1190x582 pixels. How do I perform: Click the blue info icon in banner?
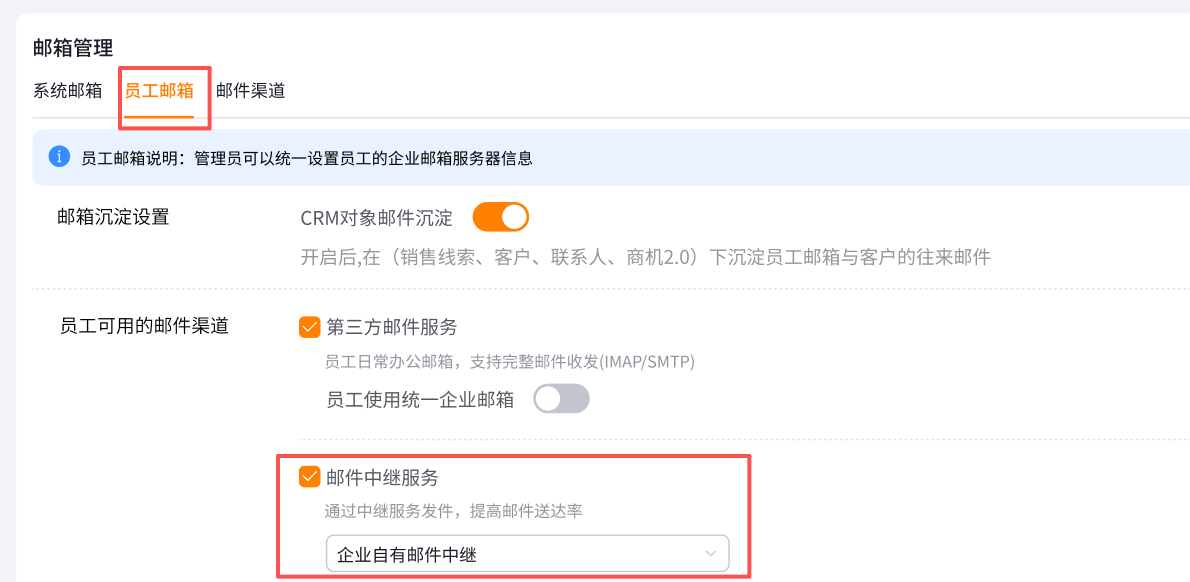click(x=60, y=157)
